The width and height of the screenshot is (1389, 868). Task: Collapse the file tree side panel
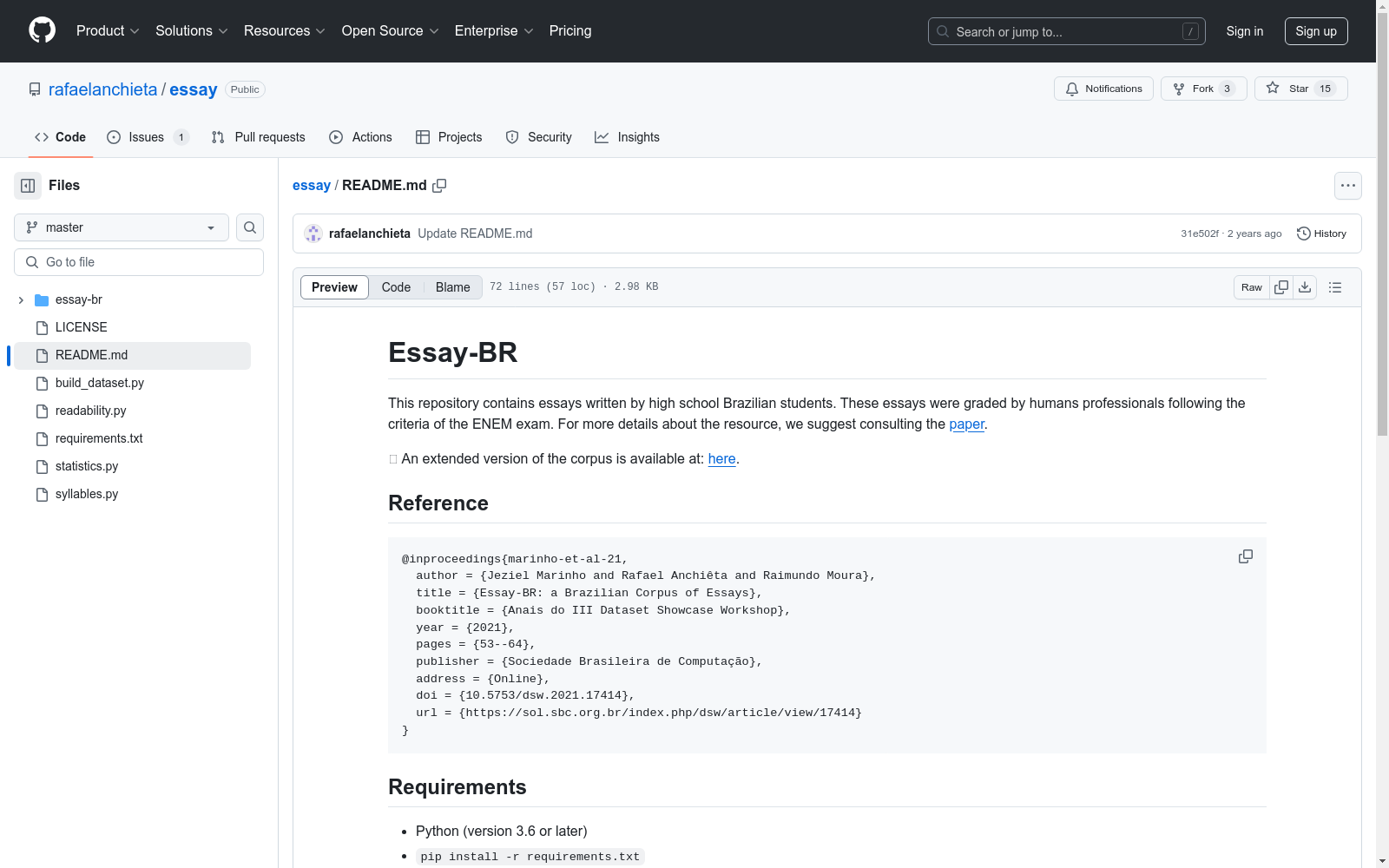(28, 186)
